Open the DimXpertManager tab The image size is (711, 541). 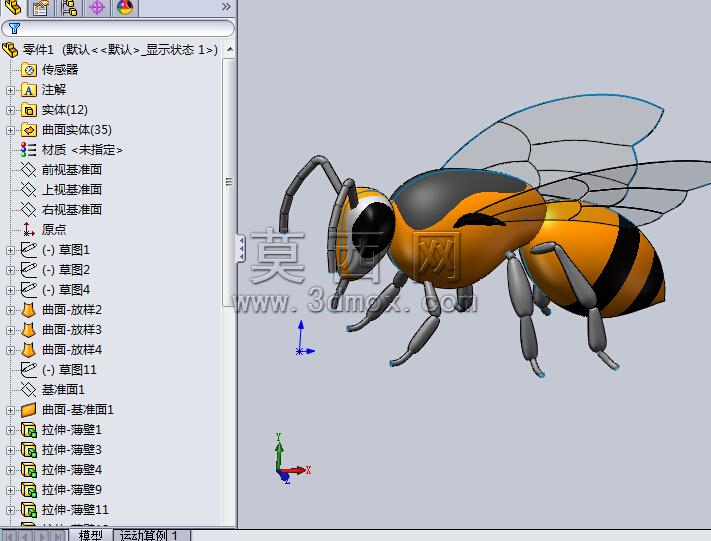pos(97,8)
